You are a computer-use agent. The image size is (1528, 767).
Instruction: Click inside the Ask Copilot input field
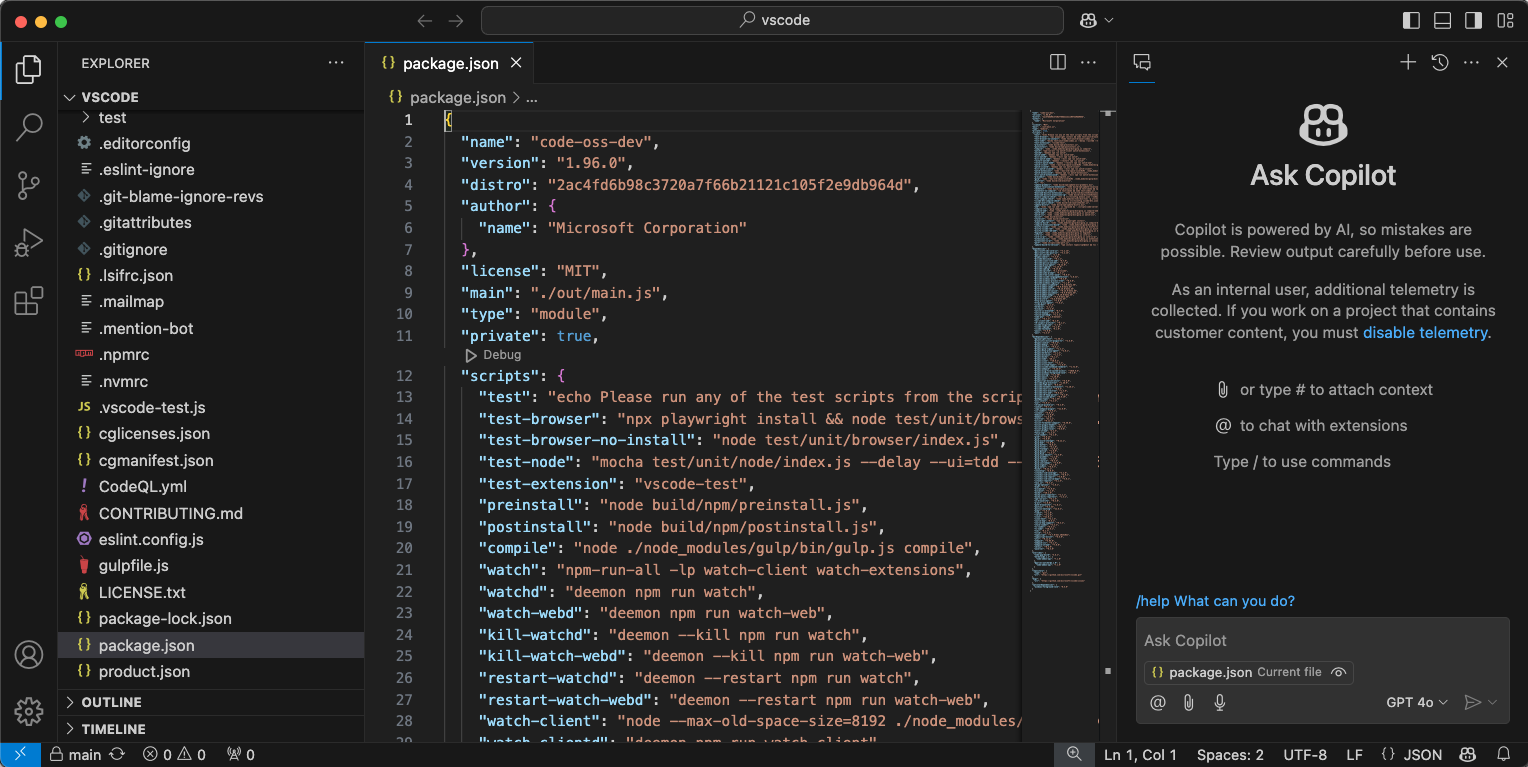pyautogui.click(x=1300, y=640)
